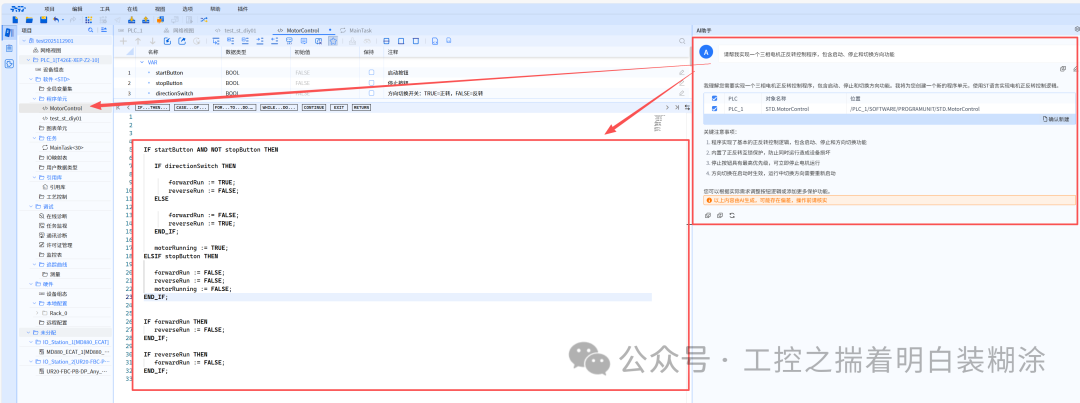1080x403 pixels.
Task: Click the edit pencil for directionSwitch comment
Action: tap(682, 93)
